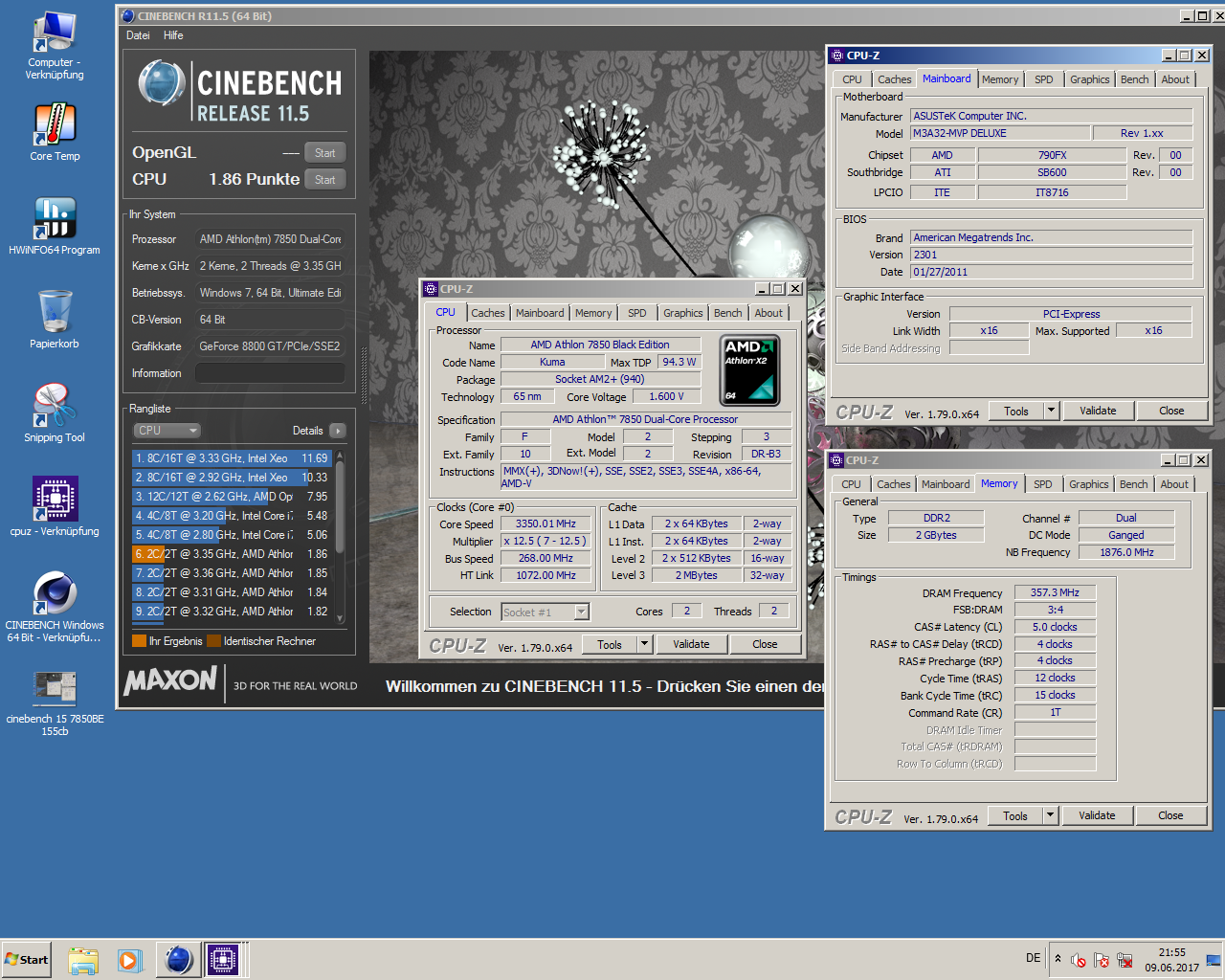Screen dimensions: 1225x980
Task: Start the OpenGL benchmark
Action: pos(325,153)
